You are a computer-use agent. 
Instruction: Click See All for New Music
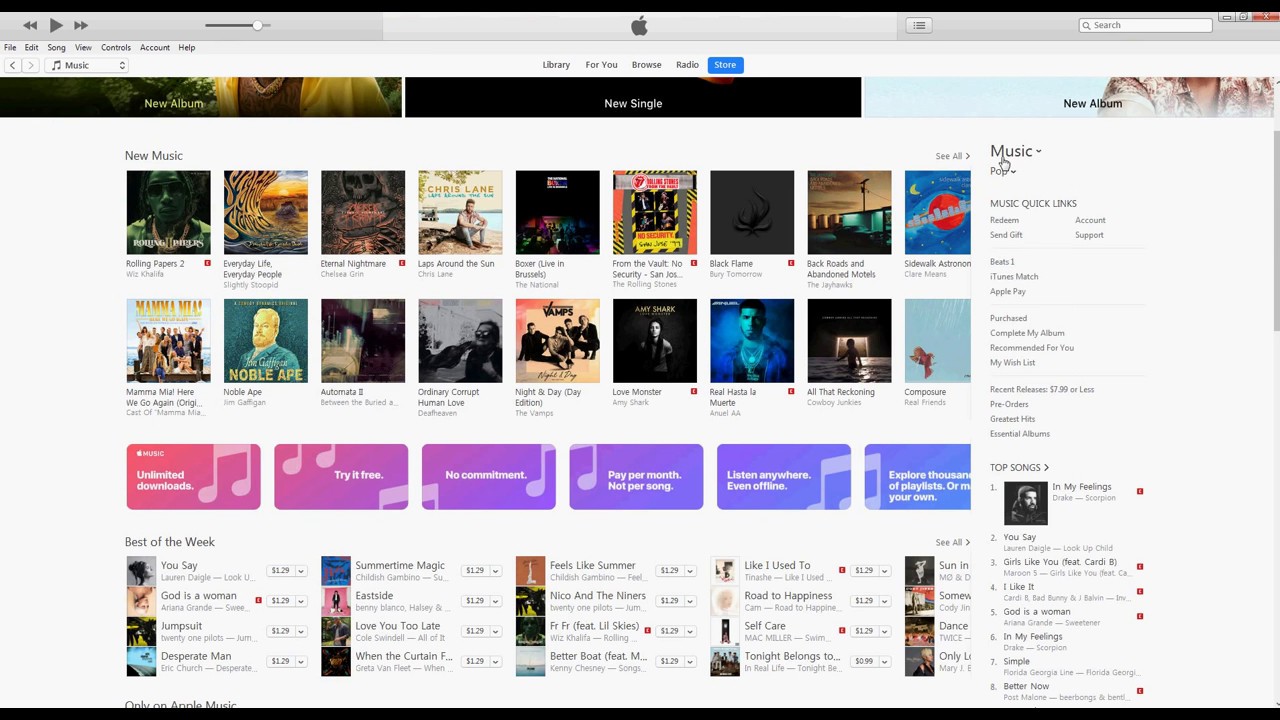coord(952,156)
